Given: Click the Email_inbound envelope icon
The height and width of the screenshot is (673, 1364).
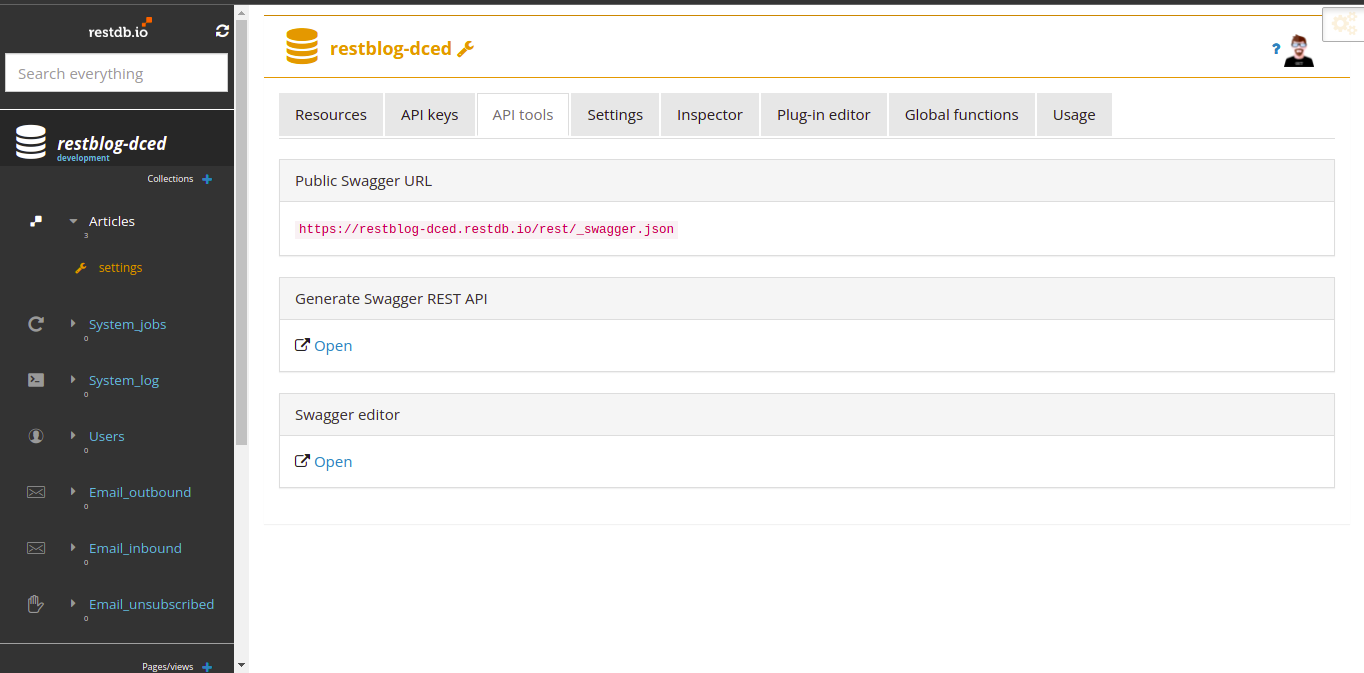Looking at the screenshot, I should click(36, 548).
